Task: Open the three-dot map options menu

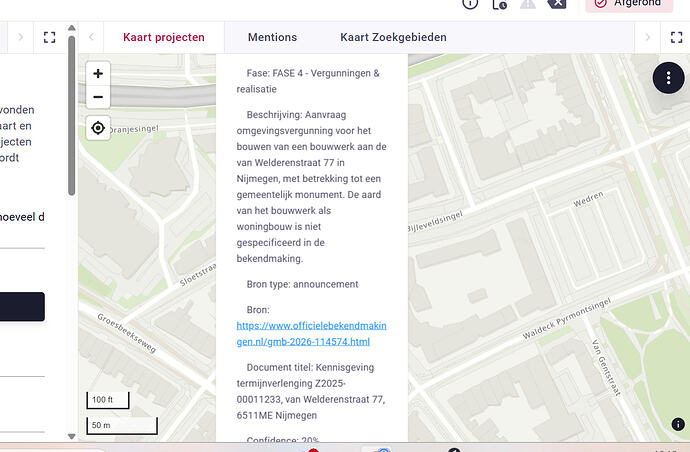Action: point(668,79)
